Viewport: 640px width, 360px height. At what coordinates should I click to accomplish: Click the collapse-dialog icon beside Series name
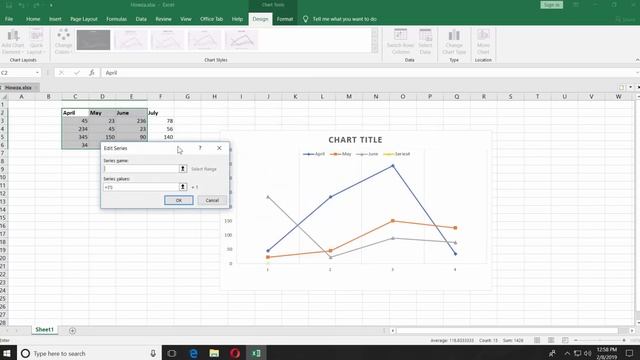click(x=183, y=169)
